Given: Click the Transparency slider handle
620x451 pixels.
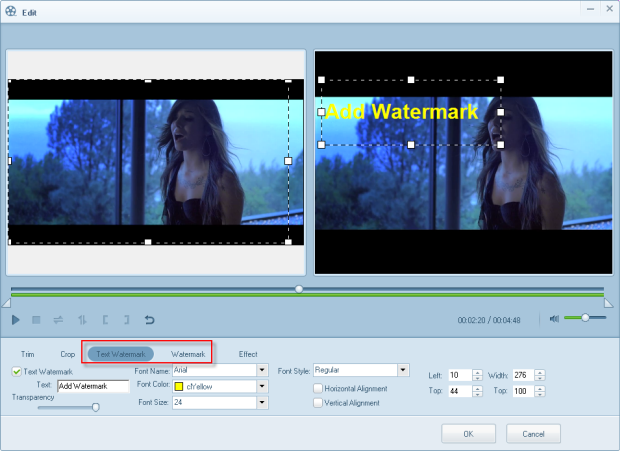Looking at the screenshot, I should 96,407.
